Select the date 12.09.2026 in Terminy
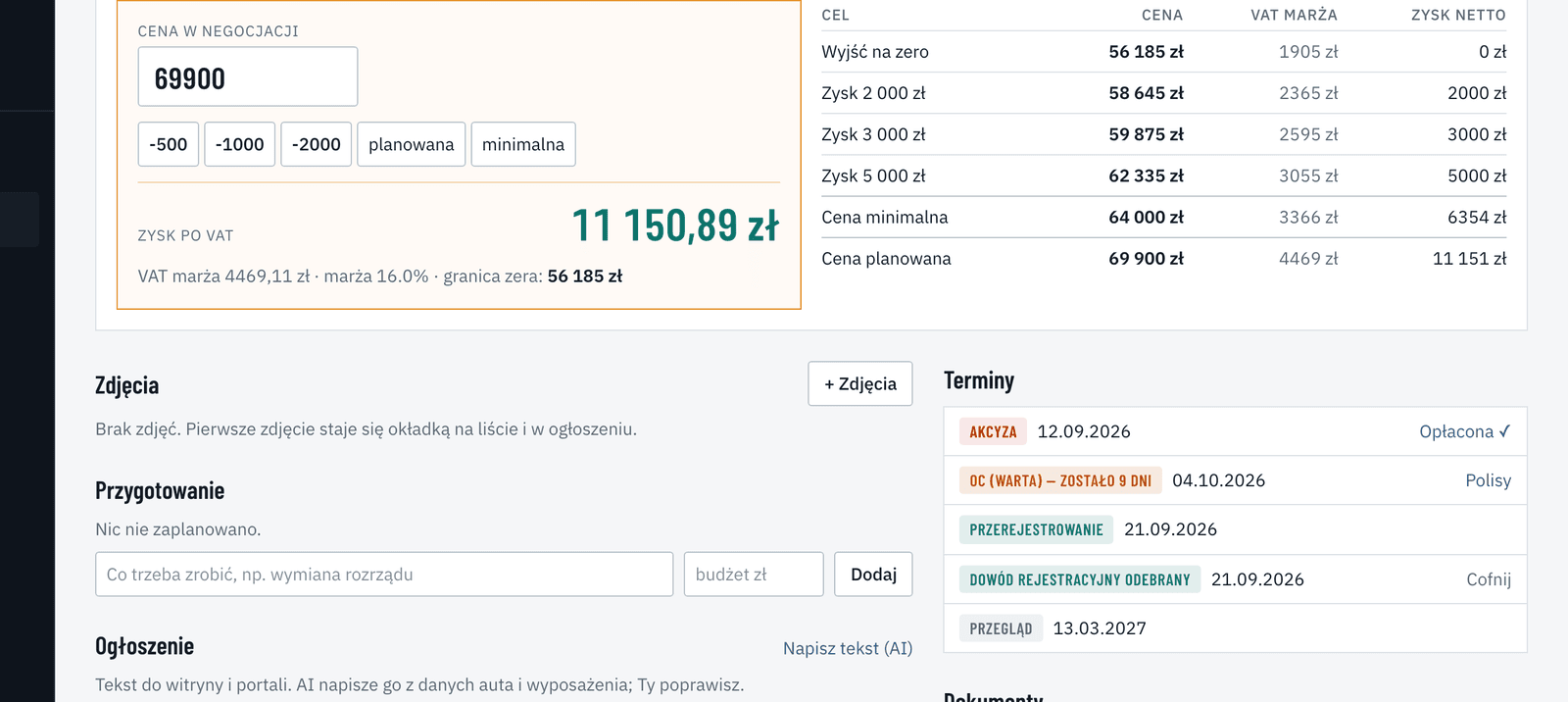The width and height of the screenshot is (1568, 702). point(1084,431)
